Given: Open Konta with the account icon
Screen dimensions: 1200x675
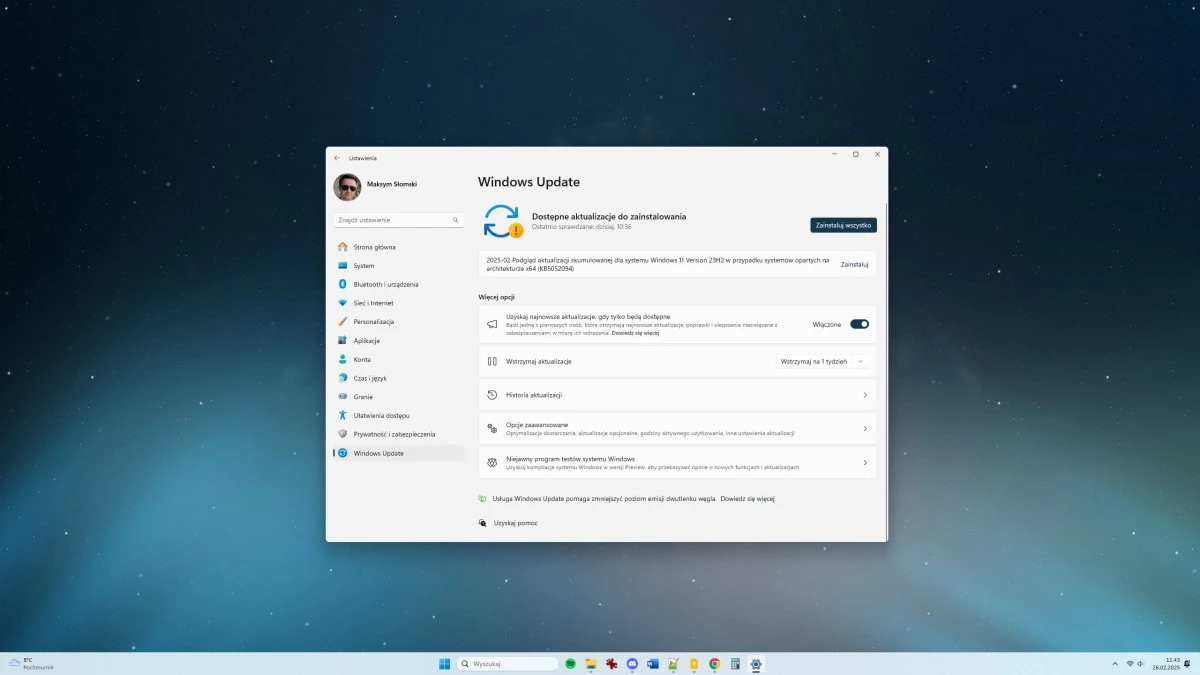Looking at the screenshot, I should pyautogui.click(x=345, y=359).
